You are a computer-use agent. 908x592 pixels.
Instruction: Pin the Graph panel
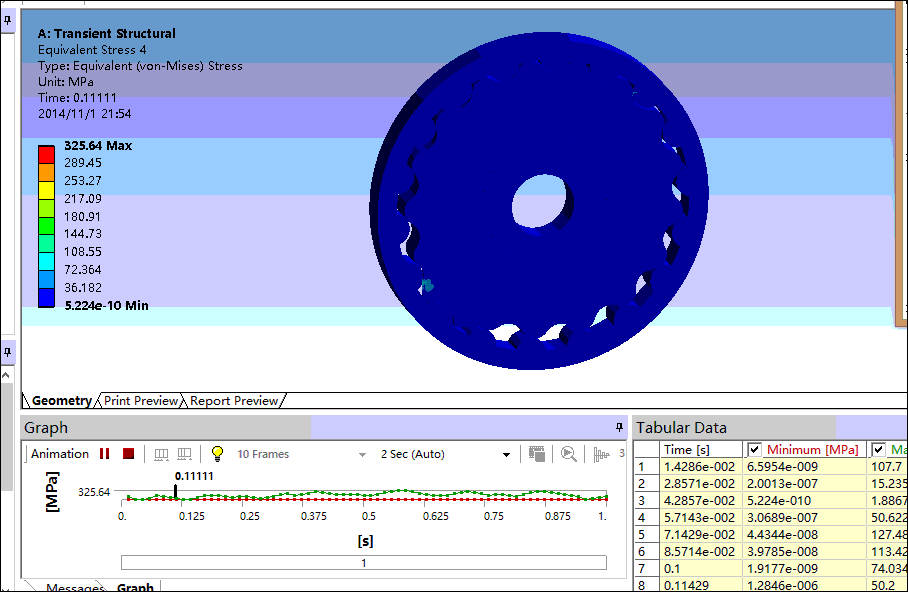tap(619, 427)
